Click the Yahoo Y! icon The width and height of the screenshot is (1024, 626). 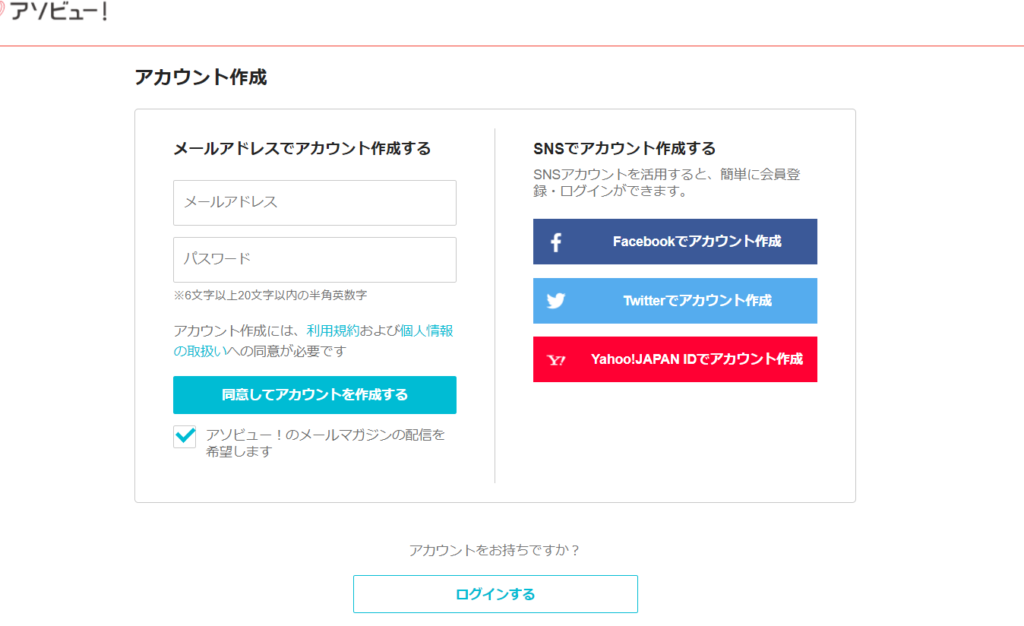point(556,360)
